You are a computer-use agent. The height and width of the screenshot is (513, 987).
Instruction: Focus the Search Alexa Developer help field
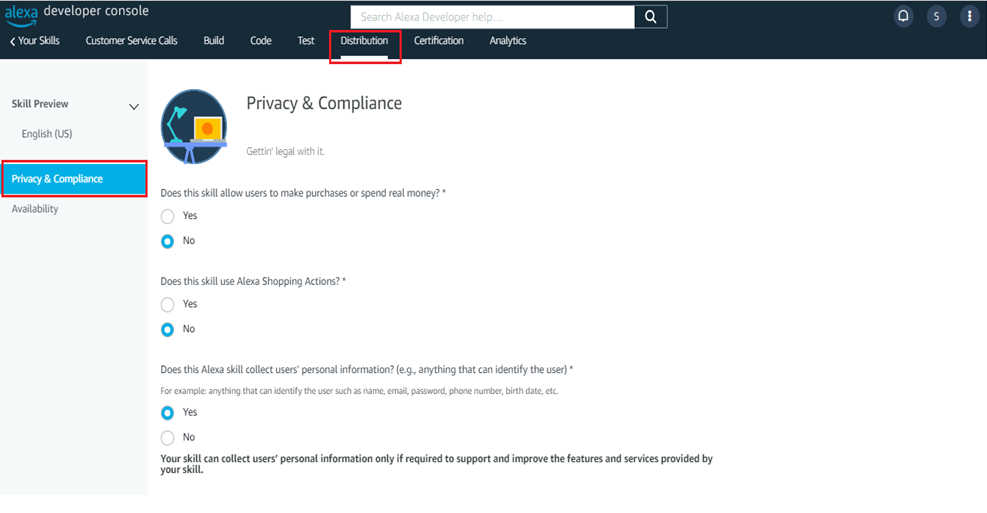click(x=492, y=17)
